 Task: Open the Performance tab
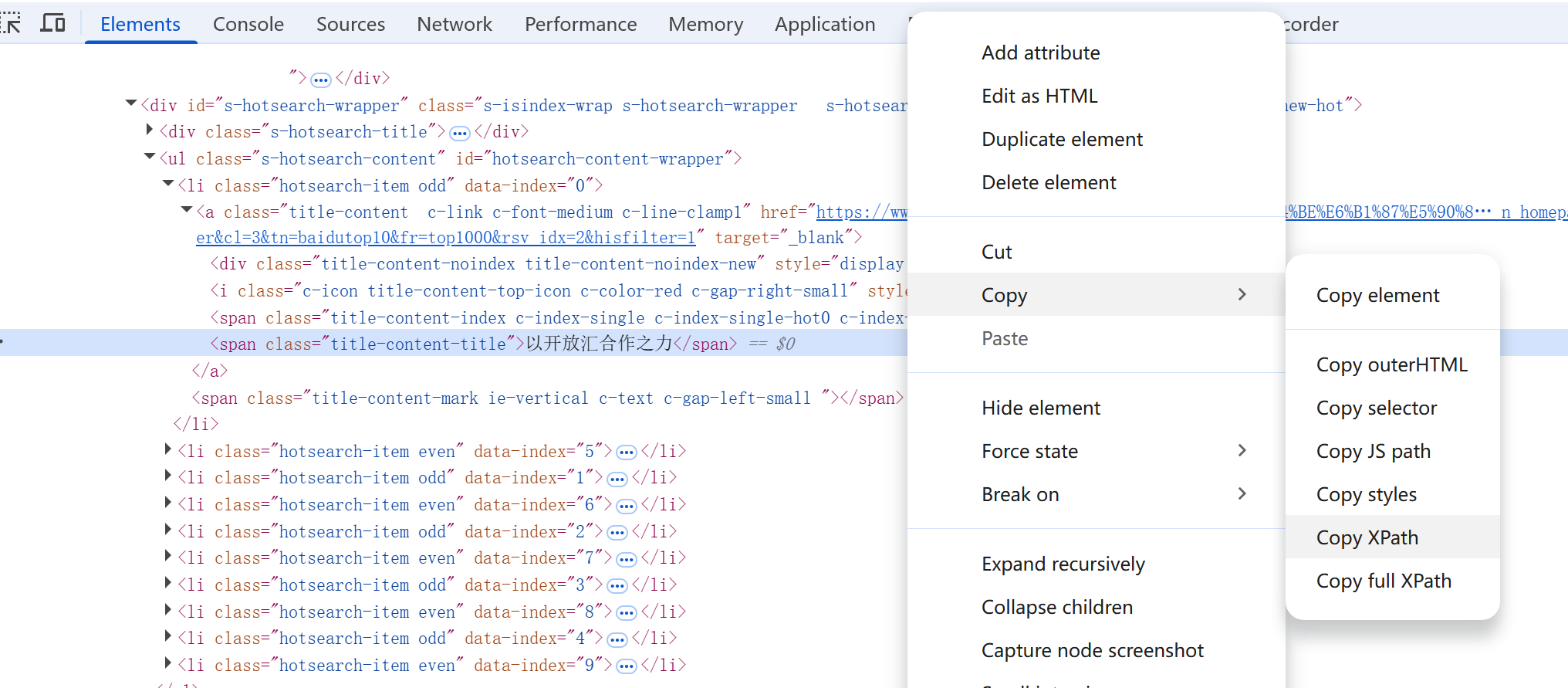click(581, 24)
